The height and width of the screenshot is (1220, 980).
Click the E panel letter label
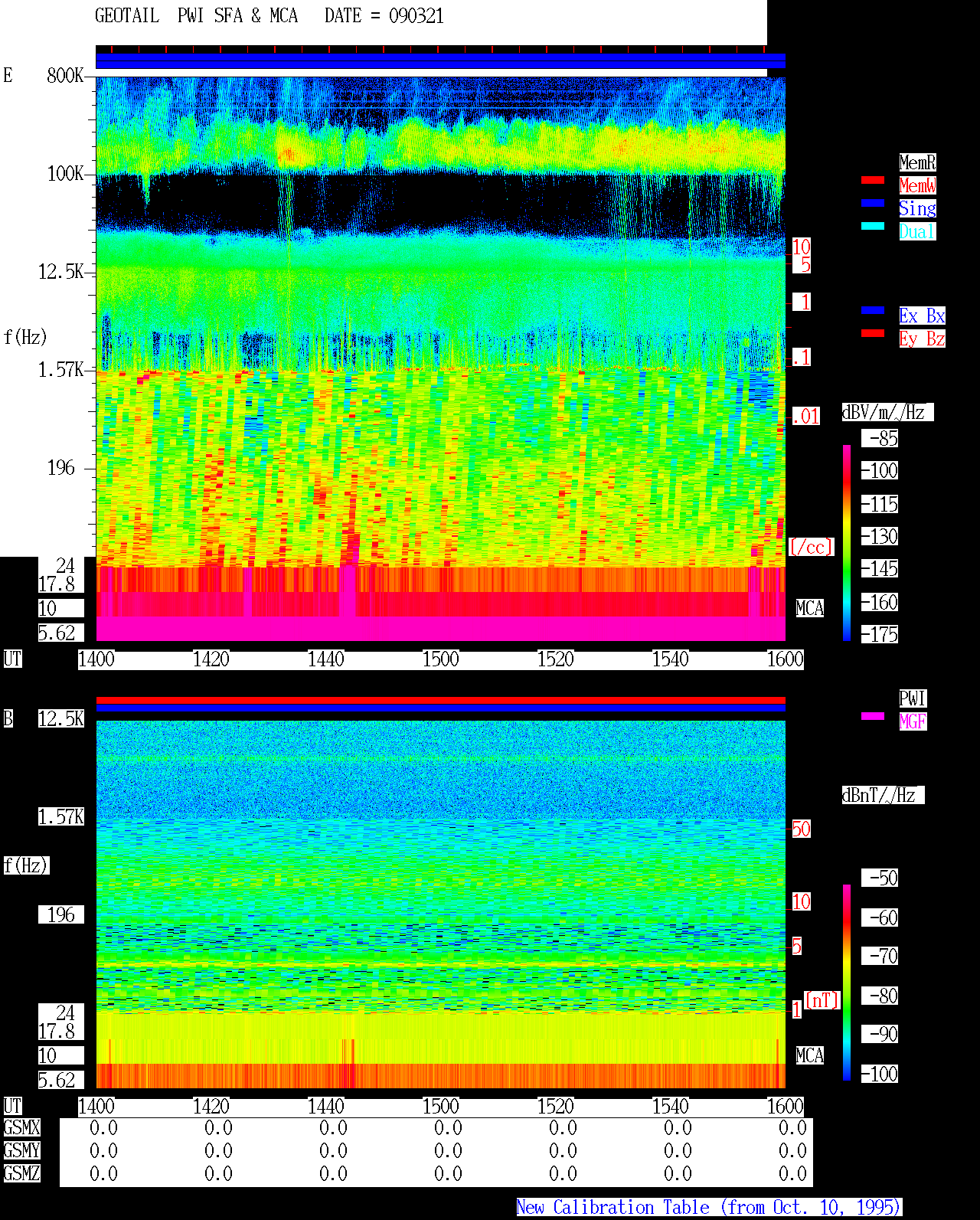(x=8, y=75)
